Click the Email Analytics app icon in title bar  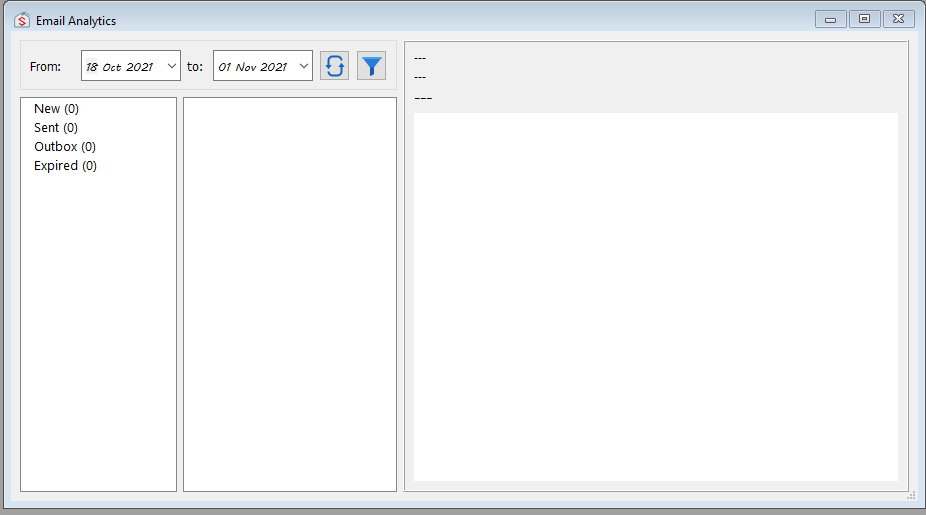click(22, 20)
